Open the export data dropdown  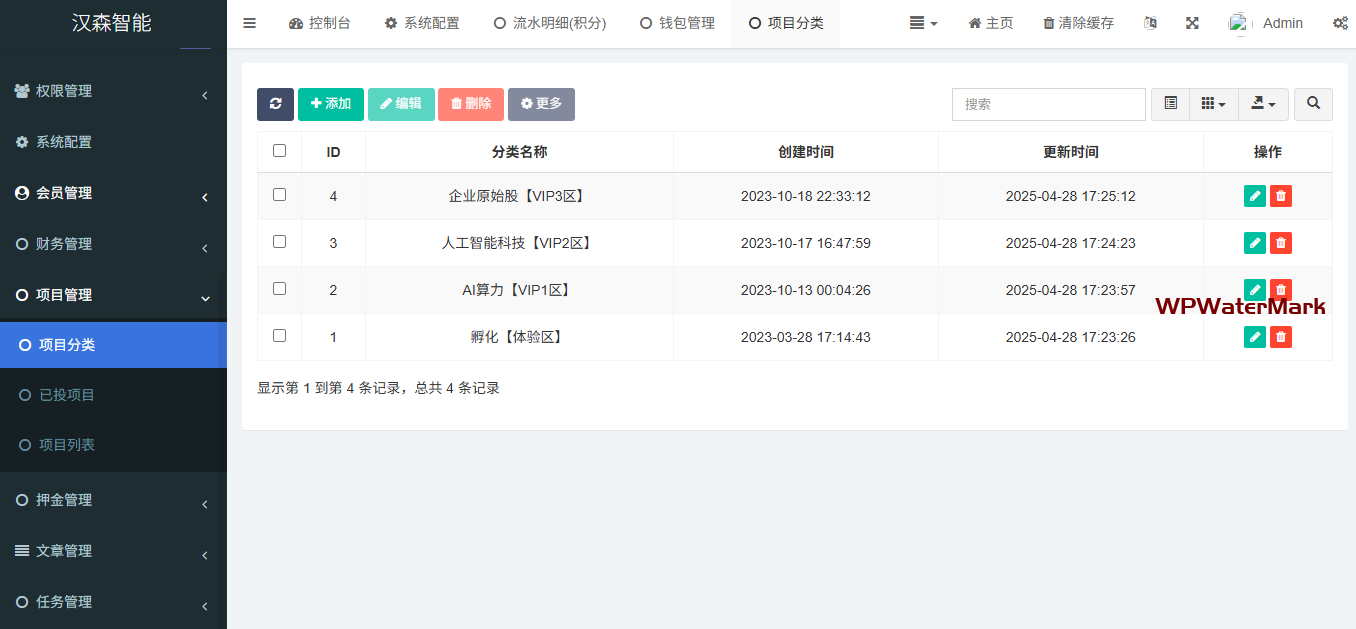1263,104
